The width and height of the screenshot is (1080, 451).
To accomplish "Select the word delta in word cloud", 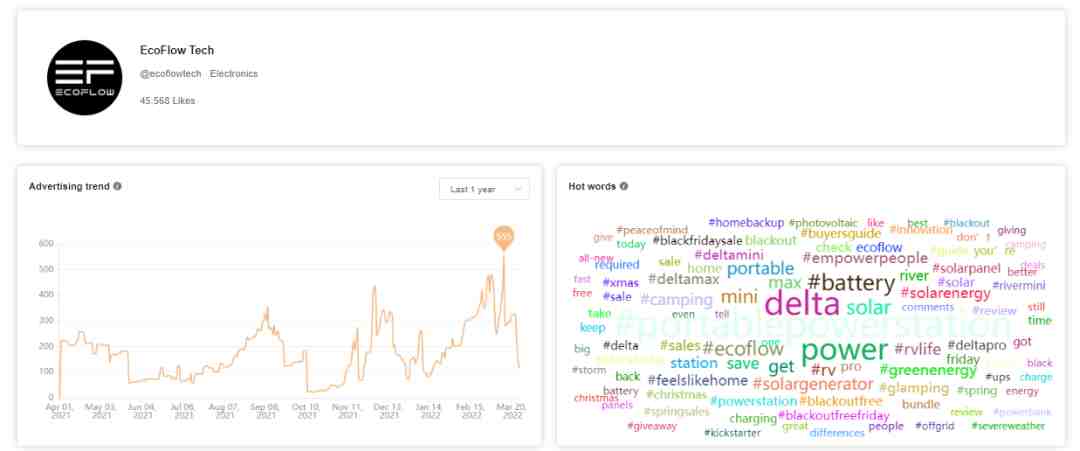I will coord(802,303).
